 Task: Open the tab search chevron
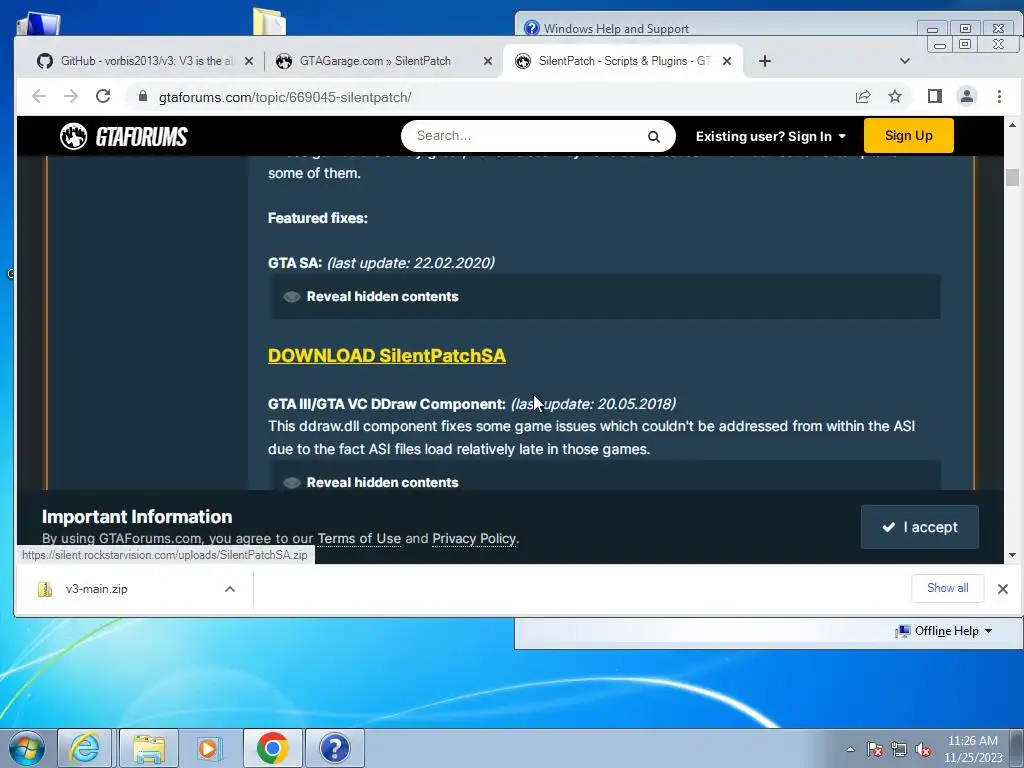pyautogui.click(x=904, y=61)
